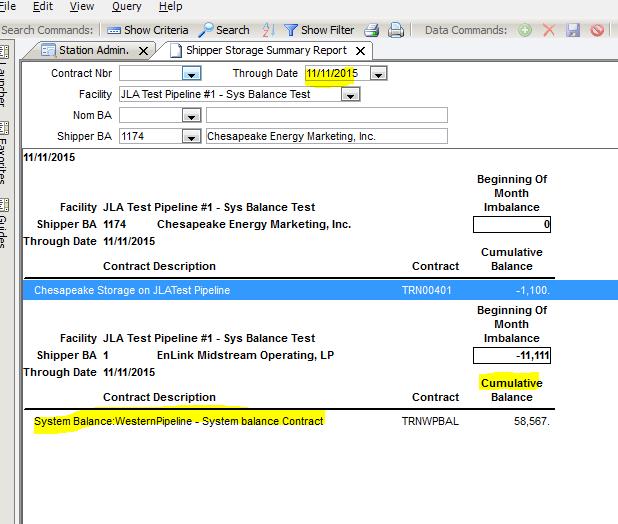Click the Show Filter funnel button
The width and height of the screenshot is (618, 524).
318,30
